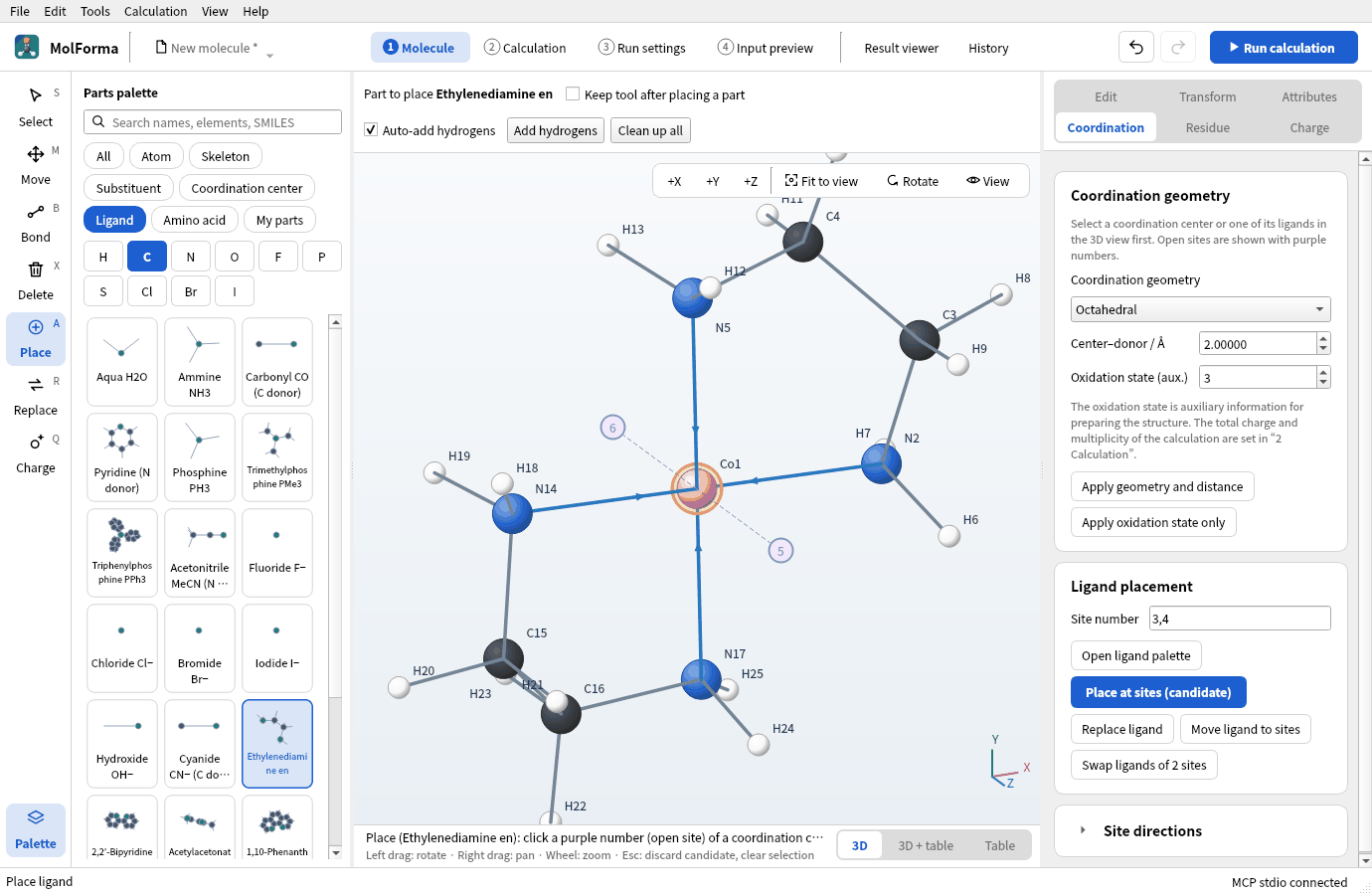
Task: Switch to the 3D + table view
Action: (x=926, y=845)
